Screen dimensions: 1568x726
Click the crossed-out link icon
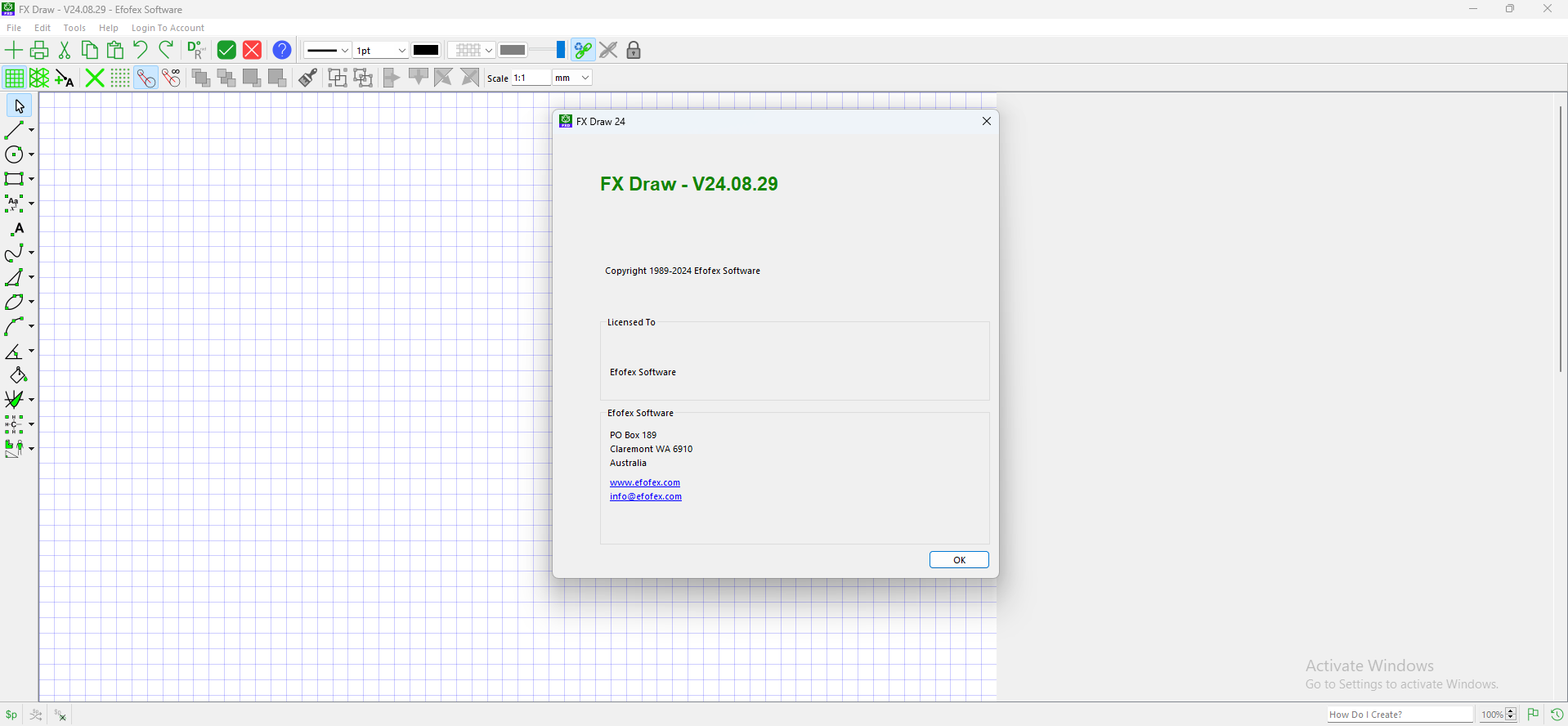point(608,50)
